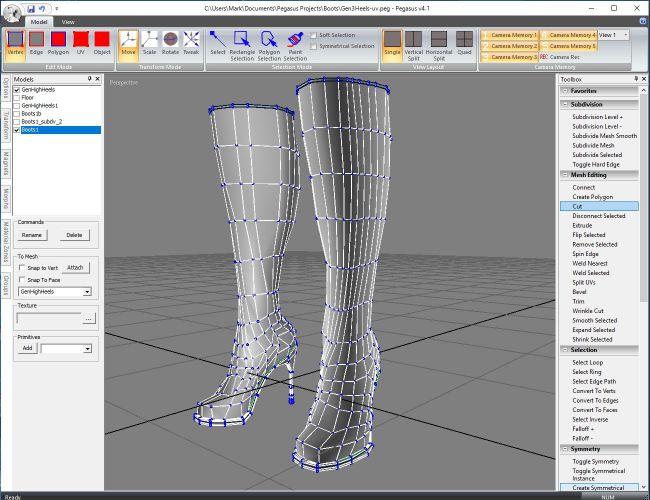Toggle visibility of Floor model
The height and width of the screenshot is (500, 650).
point(17,98)
